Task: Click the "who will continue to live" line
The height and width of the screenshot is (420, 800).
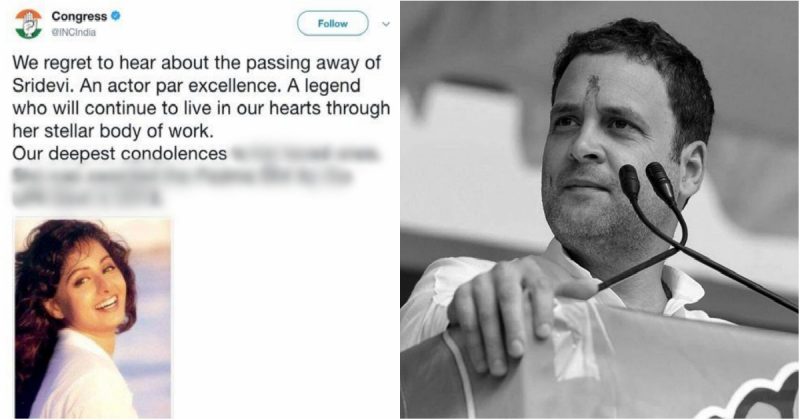Action: tap(200, 109)
